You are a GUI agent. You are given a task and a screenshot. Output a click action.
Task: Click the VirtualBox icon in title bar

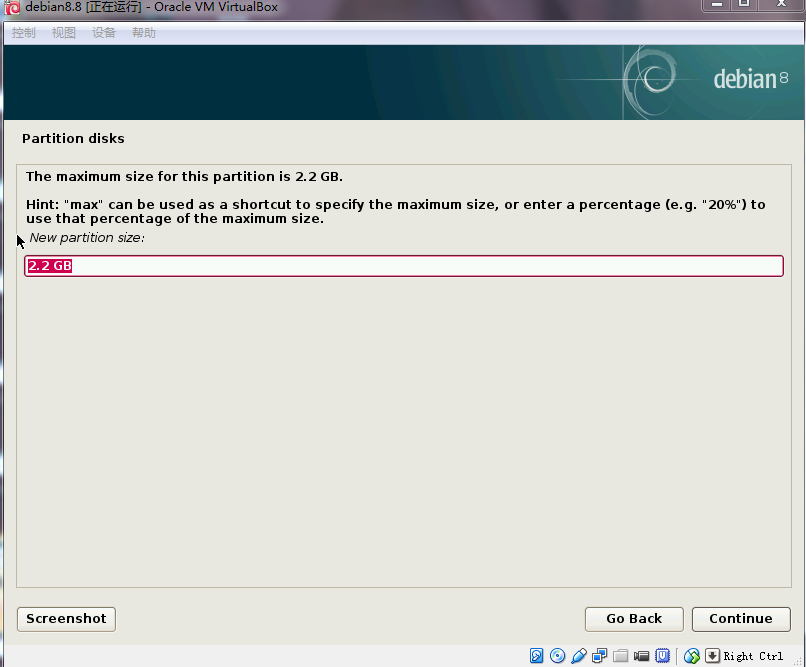point(13,8)
